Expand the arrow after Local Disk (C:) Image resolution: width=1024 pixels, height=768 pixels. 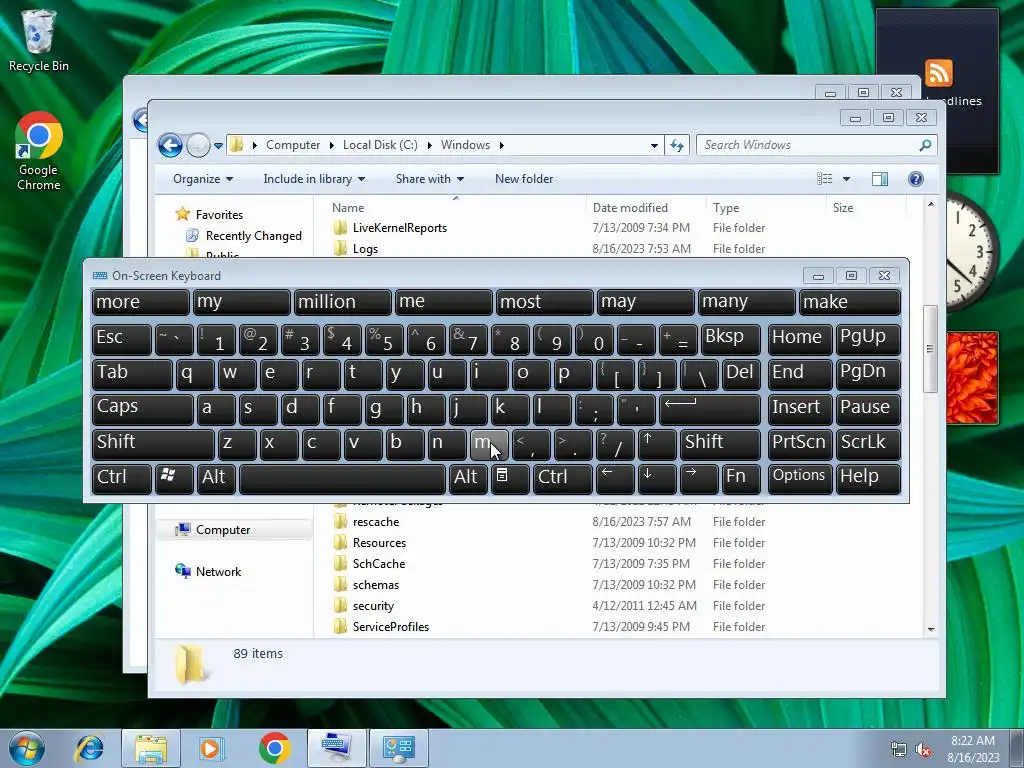(x=430, y=145)
